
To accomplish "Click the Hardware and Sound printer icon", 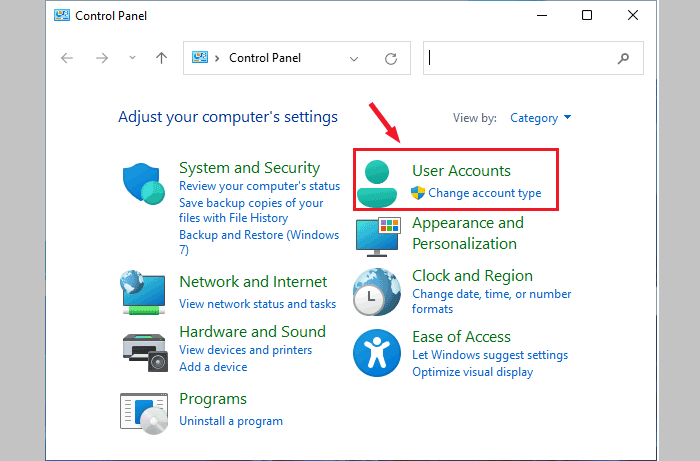I will point(145,353).
